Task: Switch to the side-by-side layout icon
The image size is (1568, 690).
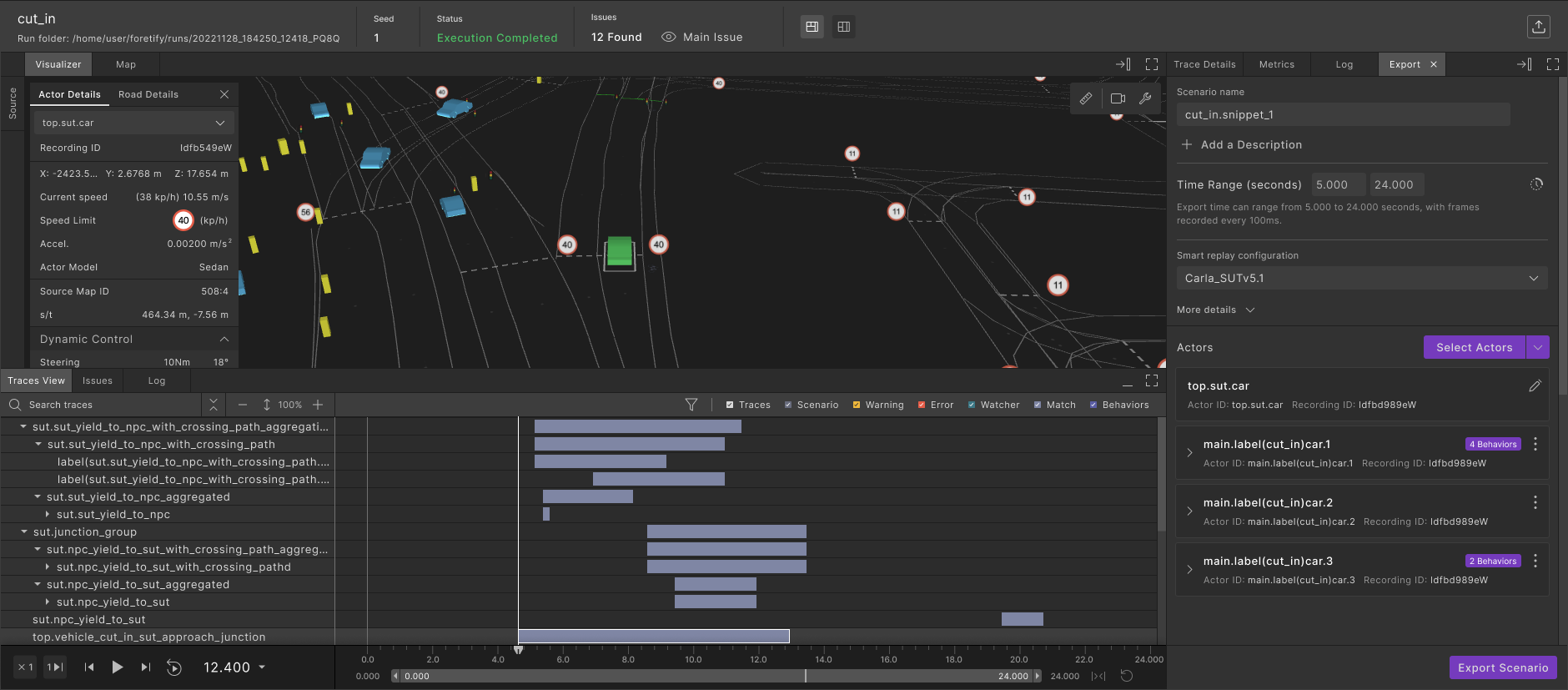Action: point(844,27)
